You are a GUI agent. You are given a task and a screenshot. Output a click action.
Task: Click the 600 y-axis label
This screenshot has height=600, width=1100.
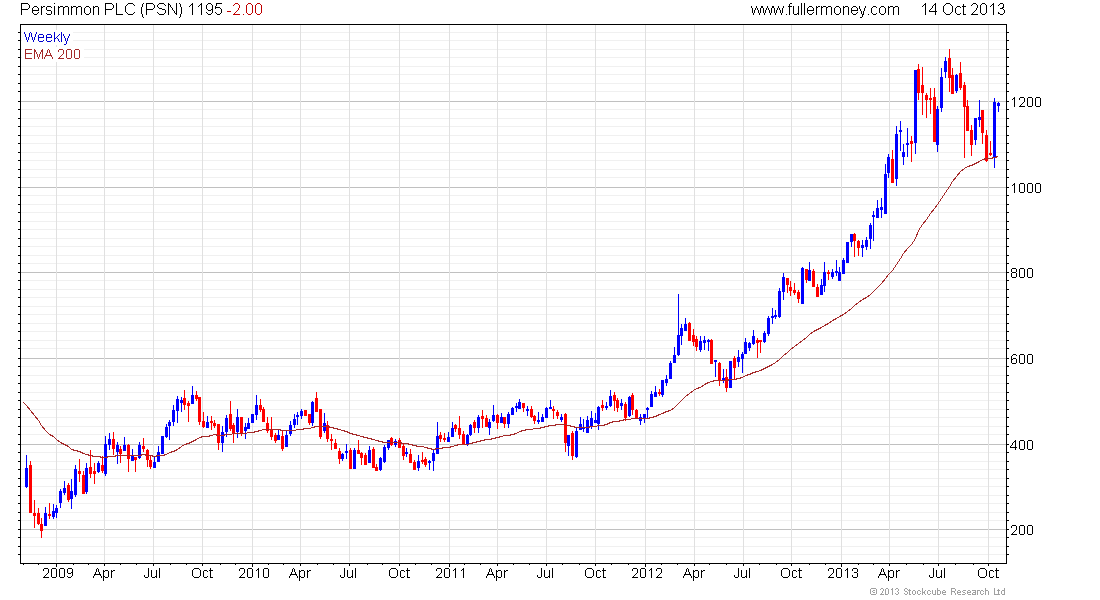coord(1022,359)
